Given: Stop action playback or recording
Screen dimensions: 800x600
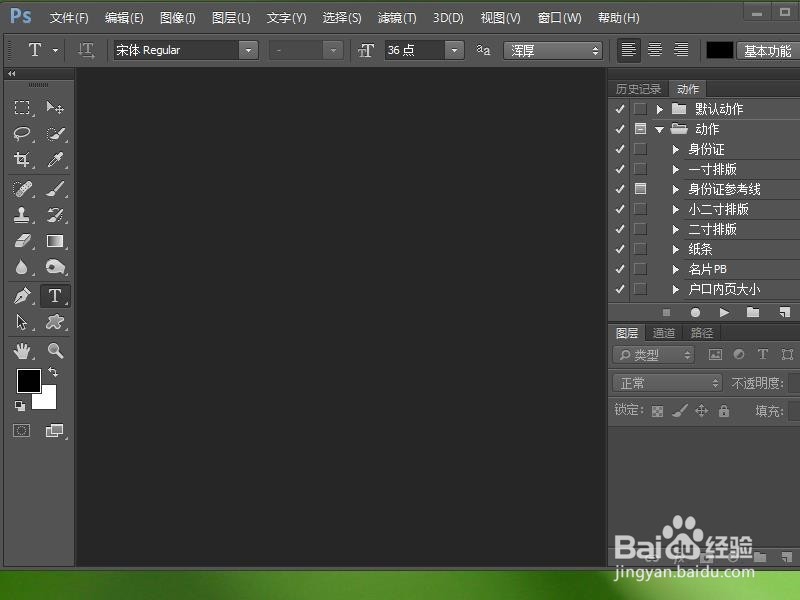Looking at the screenshot, I should (x=666, y=312).
